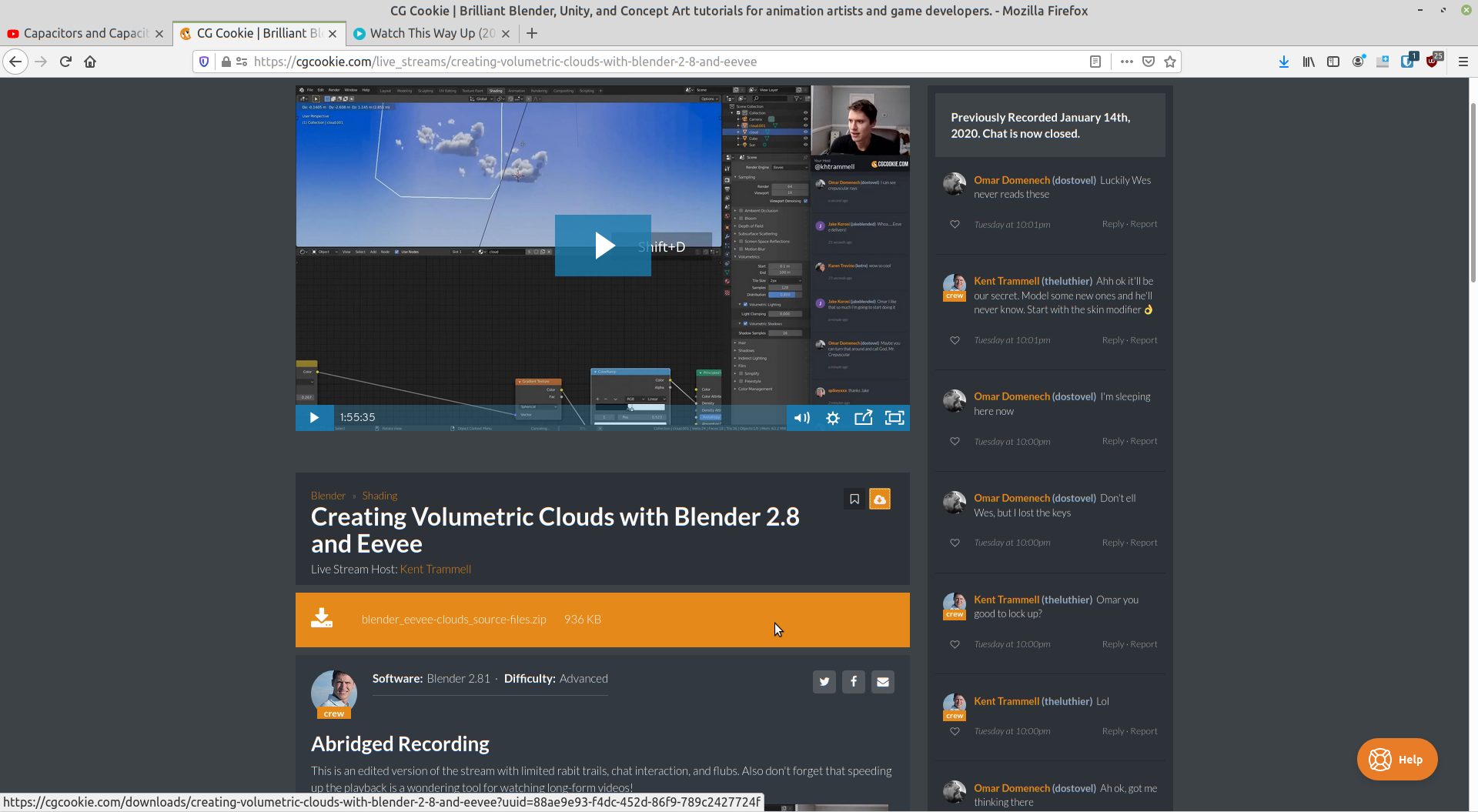
Task: Go to Firefox home page
Action: 90,62
